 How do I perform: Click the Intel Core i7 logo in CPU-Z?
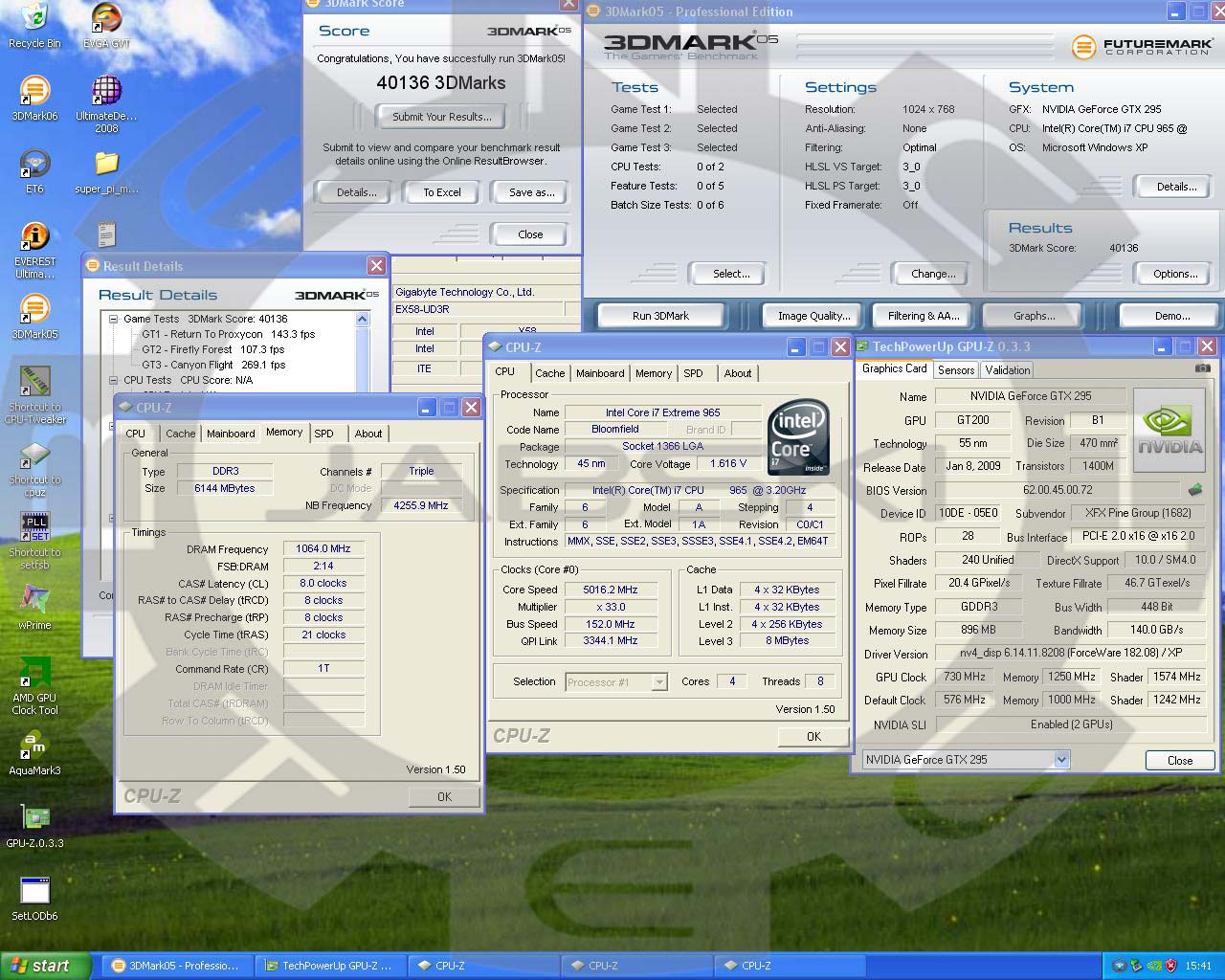[x=798, y=436]
